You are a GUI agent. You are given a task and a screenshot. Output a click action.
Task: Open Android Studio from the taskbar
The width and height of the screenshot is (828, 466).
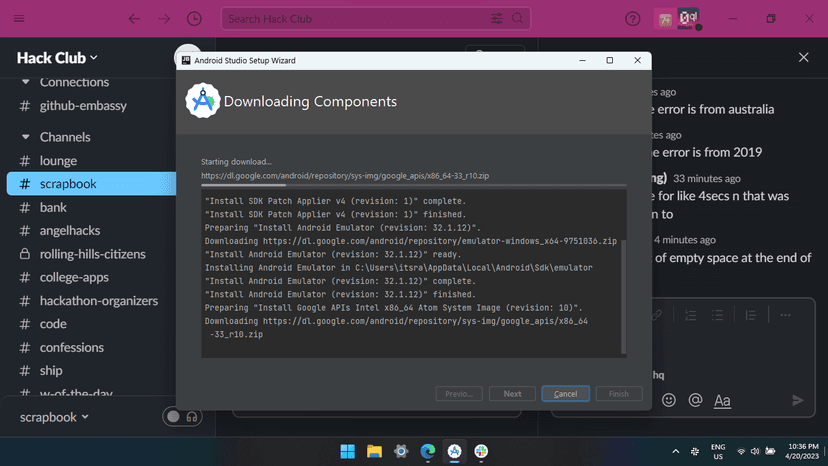(454, 451)
